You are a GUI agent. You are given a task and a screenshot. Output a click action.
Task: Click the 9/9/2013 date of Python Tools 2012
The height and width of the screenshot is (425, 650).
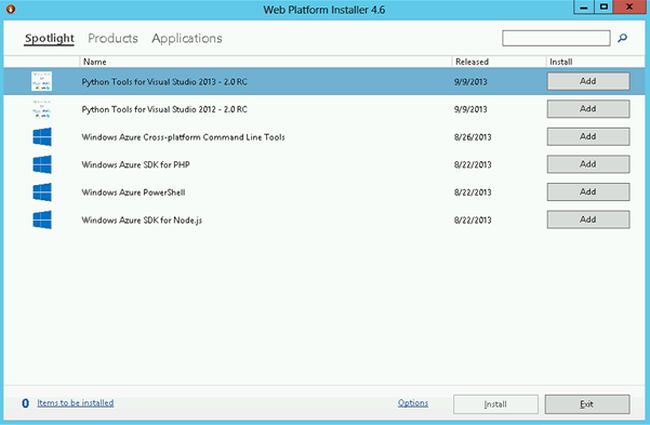[x=471, y=109]
